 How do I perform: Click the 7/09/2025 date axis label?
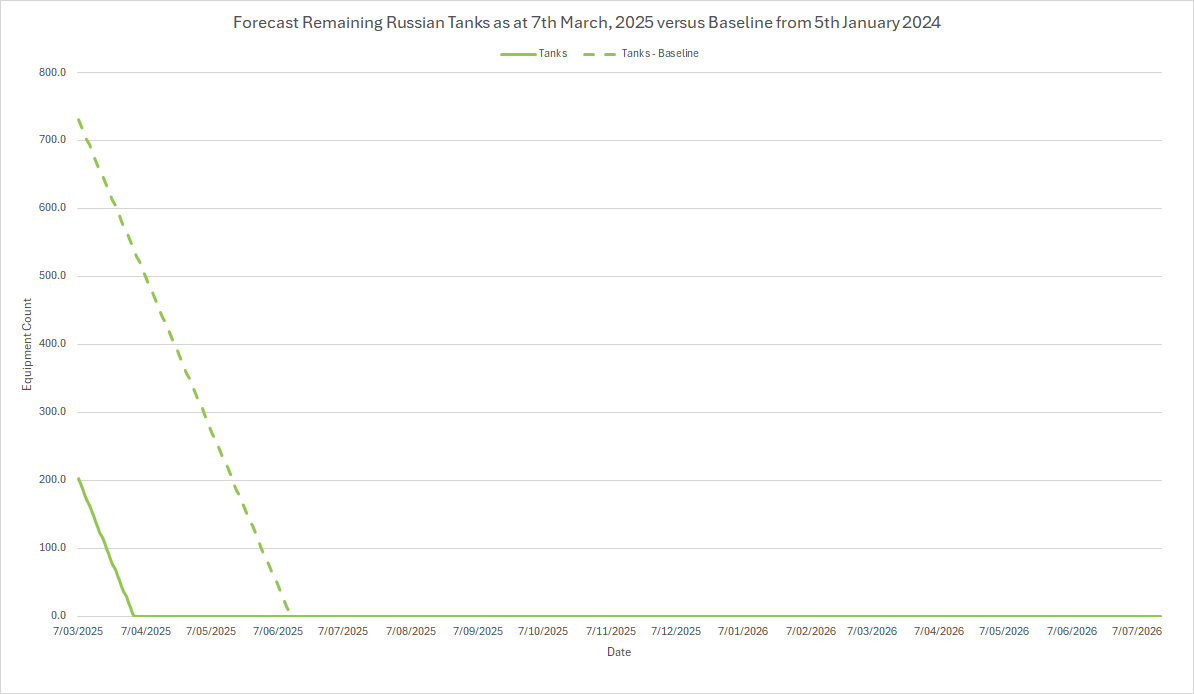click(x=478, y=631)
